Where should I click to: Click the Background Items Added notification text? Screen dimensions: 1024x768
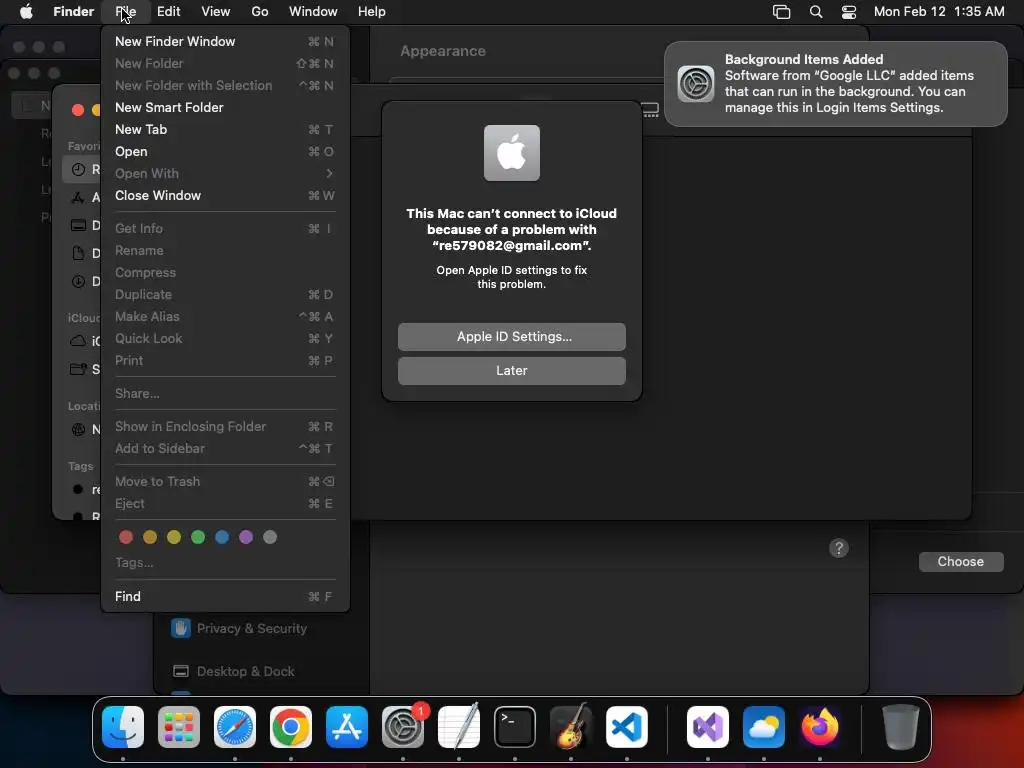pos(804,59)
